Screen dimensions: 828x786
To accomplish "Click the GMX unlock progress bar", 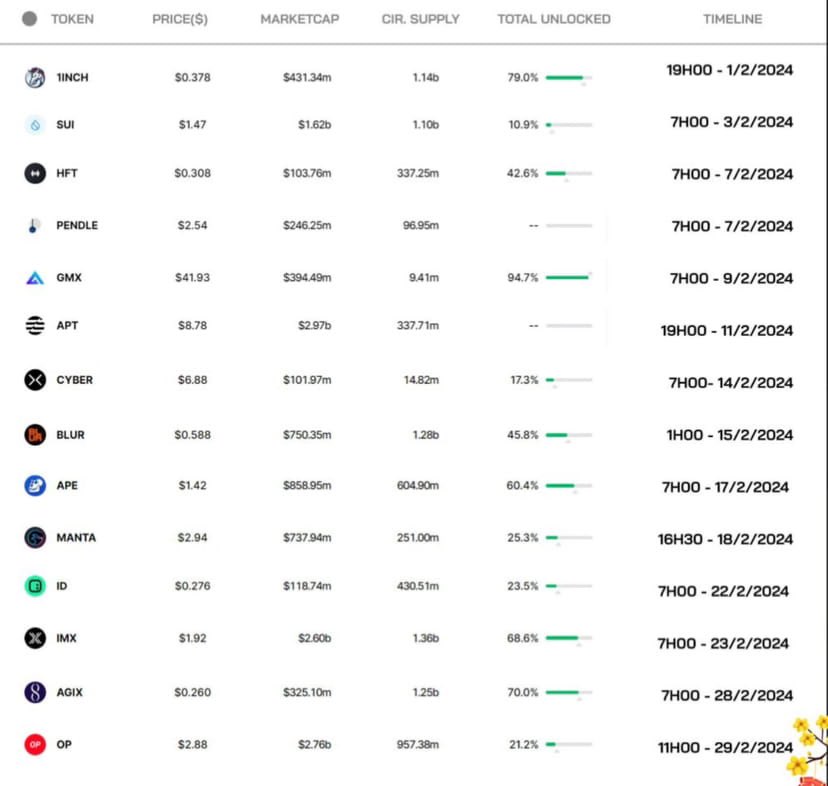I will pyautogui.click(x=569, y=277).
